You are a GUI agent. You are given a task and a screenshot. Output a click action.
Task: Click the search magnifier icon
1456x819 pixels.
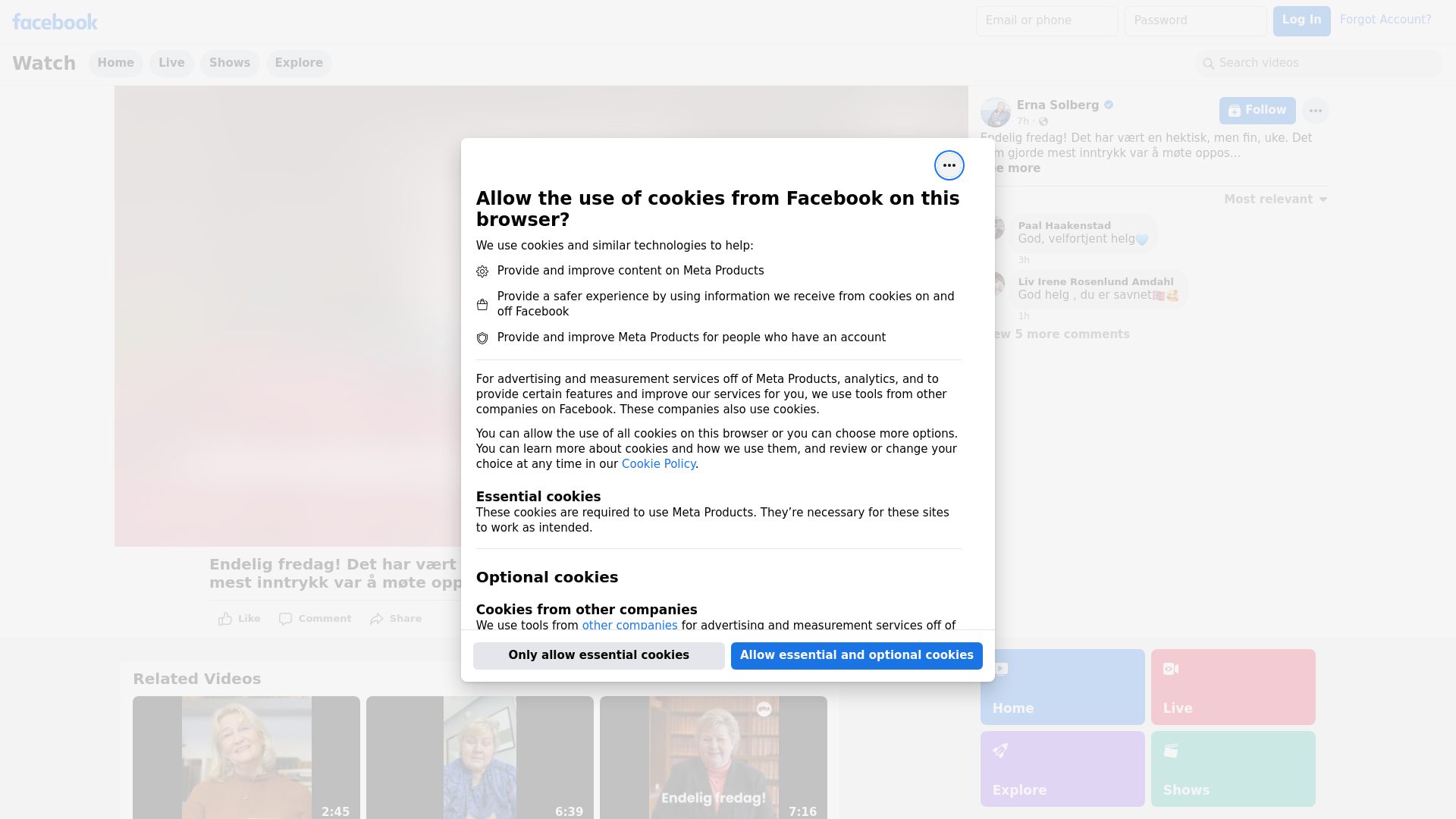coord(1209,64)
